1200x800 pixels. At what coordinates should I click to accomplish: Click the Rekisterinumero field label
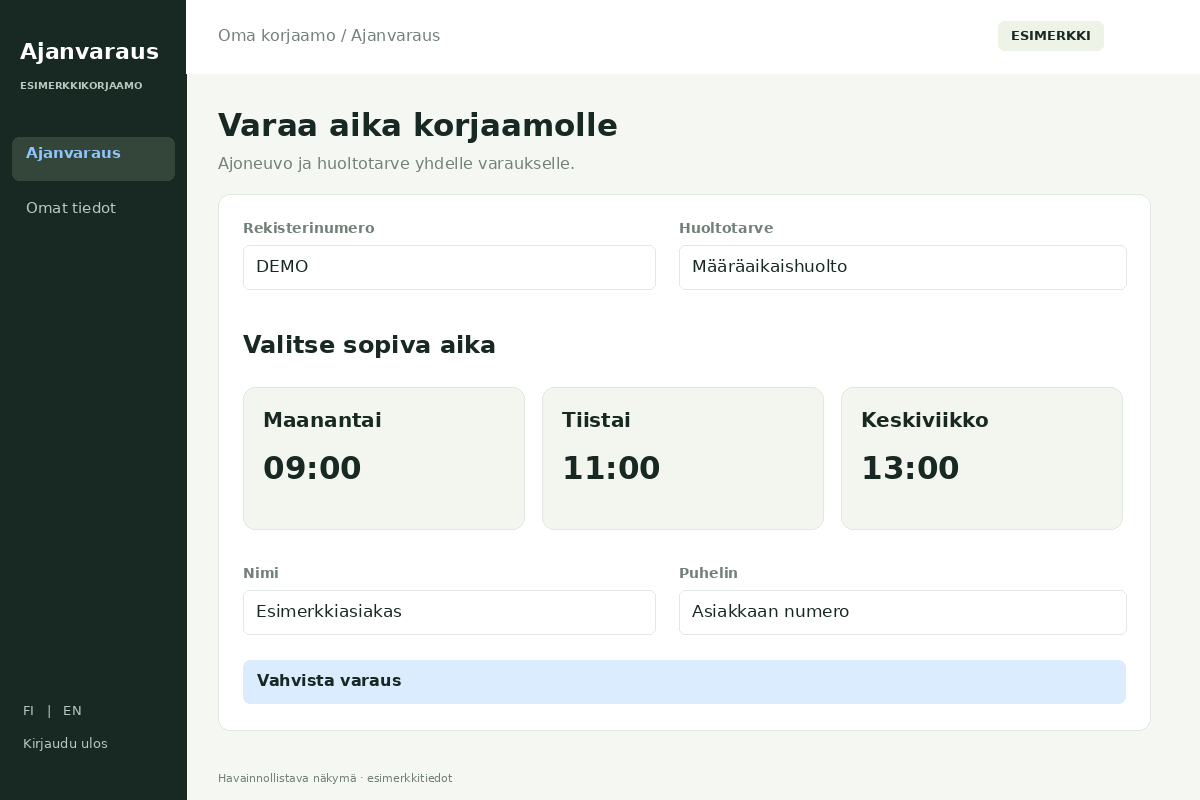pos(309,228)
